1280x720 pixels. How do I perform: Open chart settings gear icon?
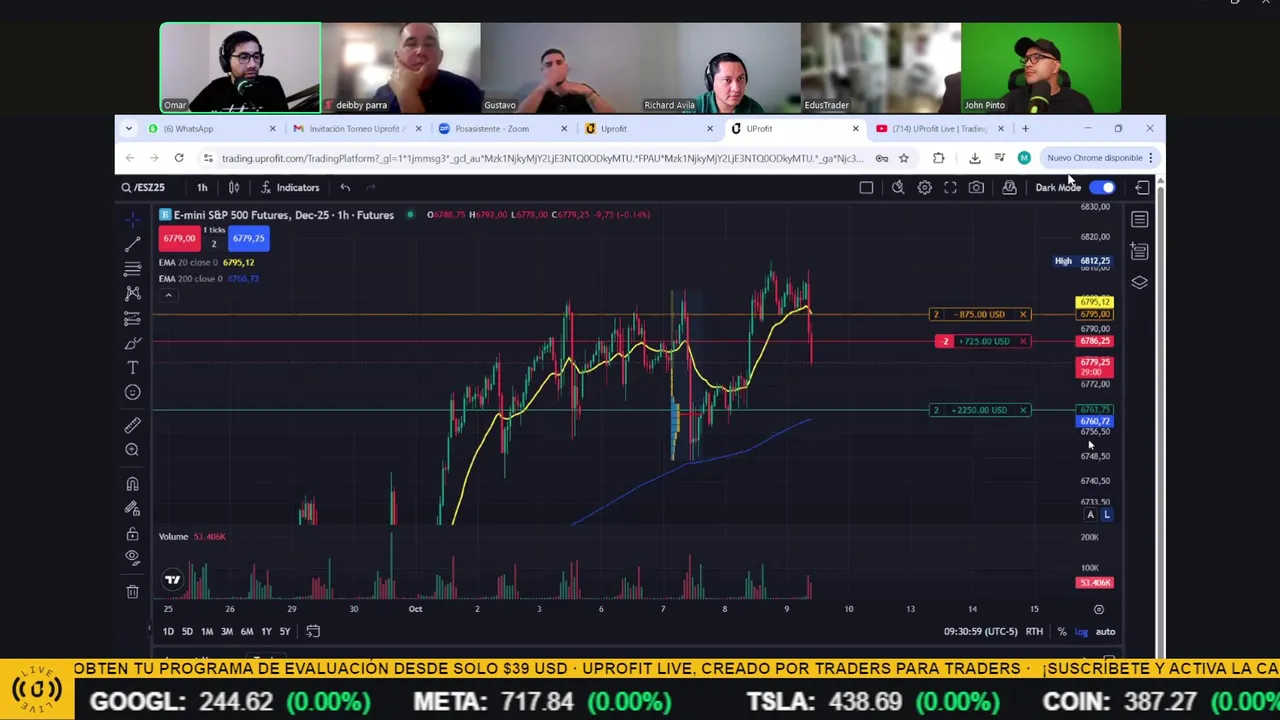pos(925,187)
